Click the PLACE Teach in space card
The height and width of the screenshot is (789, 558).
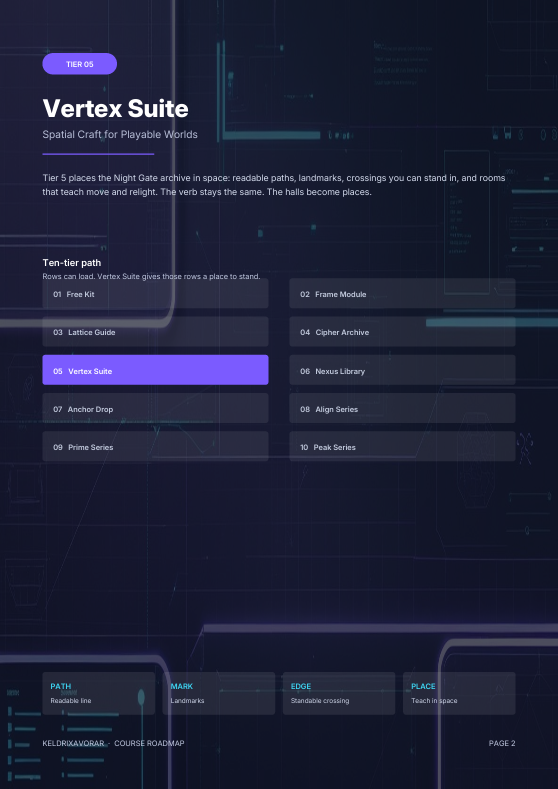[459, 693]
